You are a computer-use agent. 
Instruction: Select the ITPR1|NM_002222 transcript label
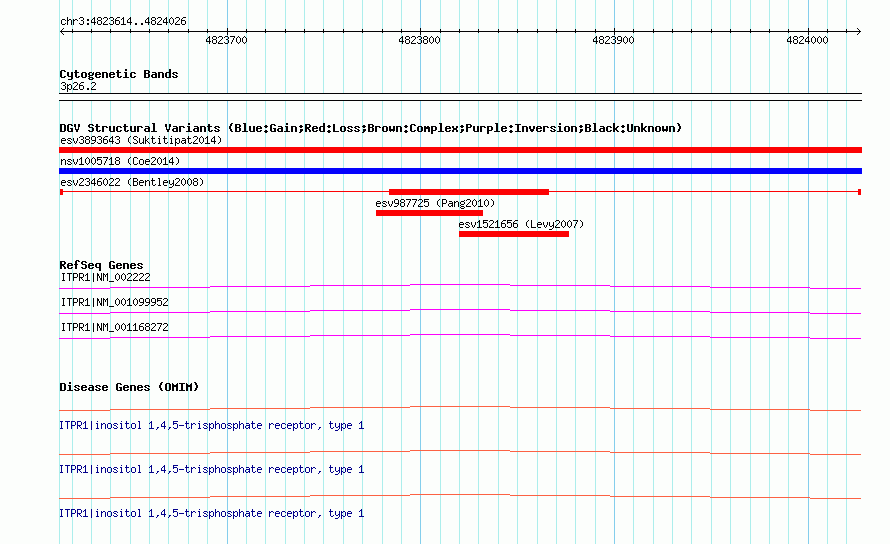point(105,277)
